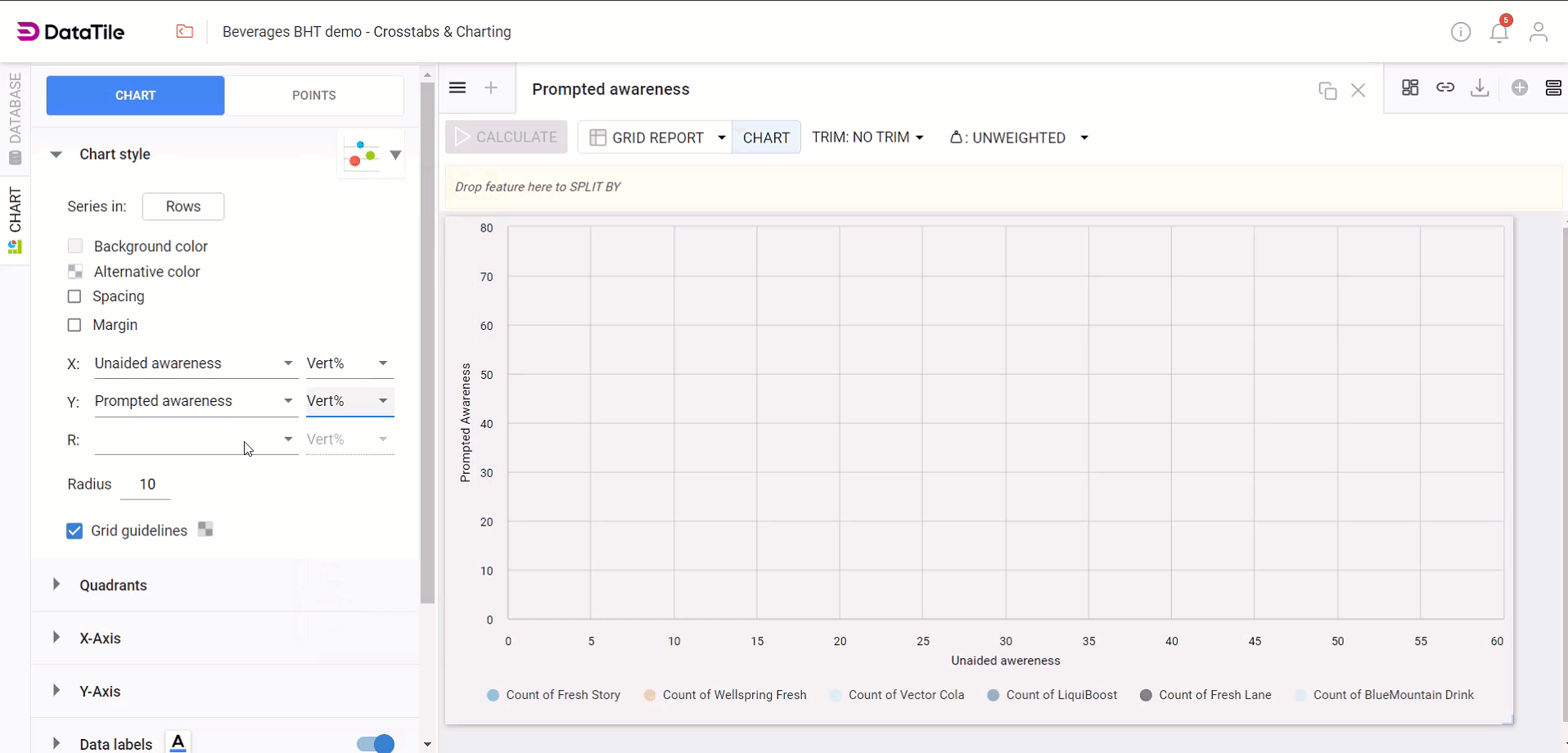Enable the Spacing checkbox

pos(74,296)
